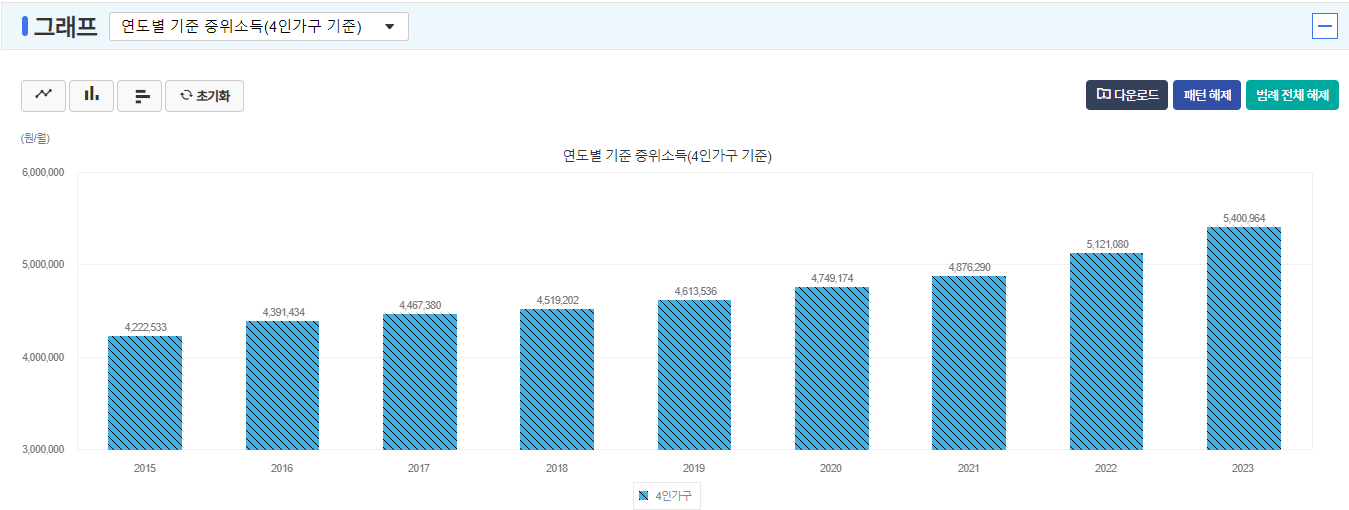Select the 2020 bar in chart
The height and width of the screenshot is (510, 1349).
coord(832,368)
